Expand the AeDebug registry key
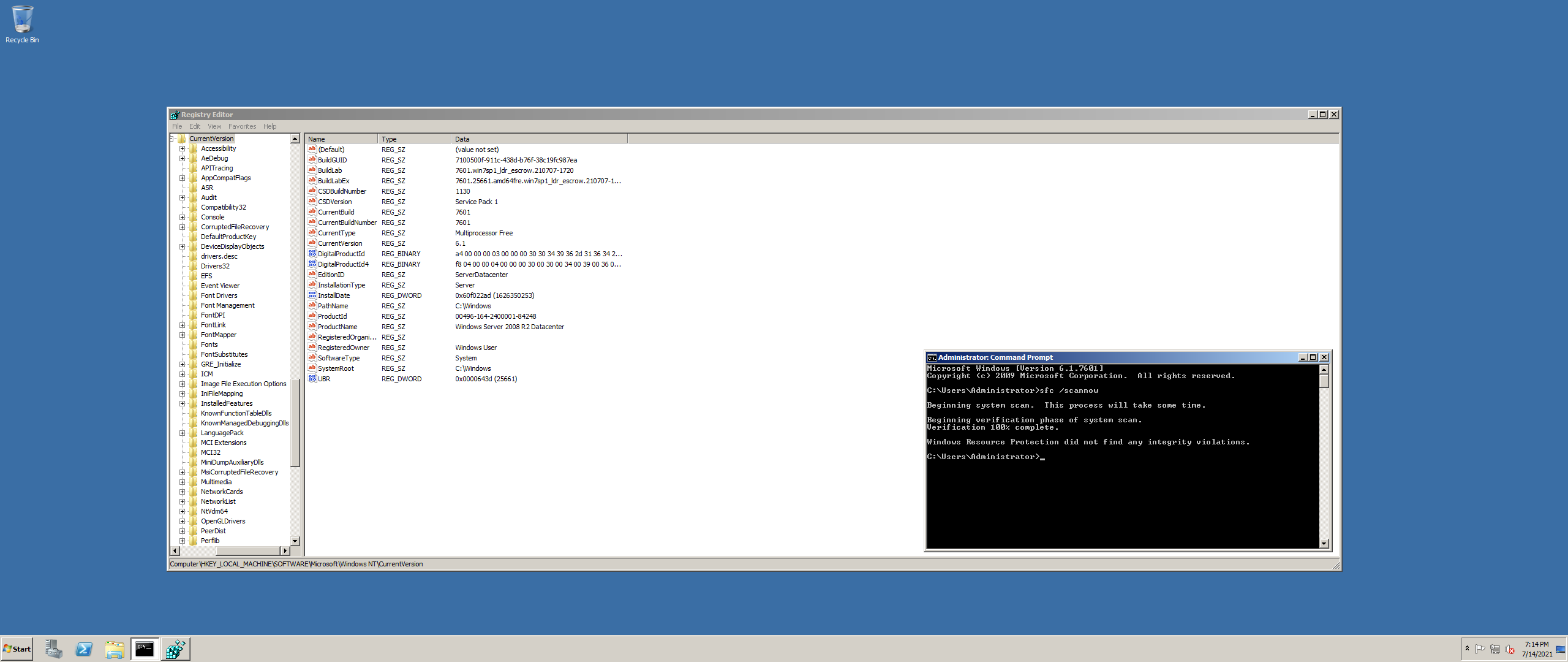1568x662 pixels. coord(182,158)
